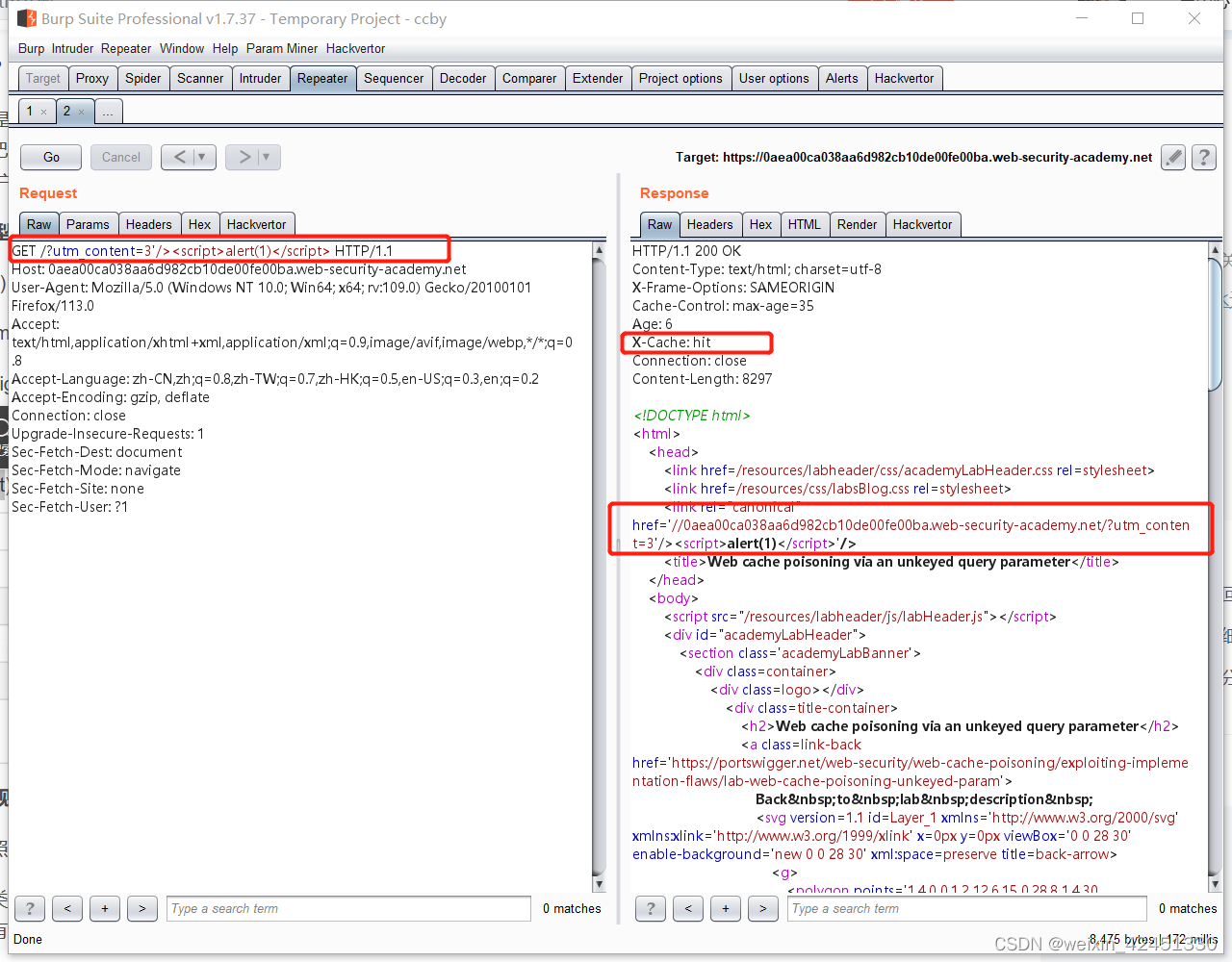Show request Headers view

pos(148,224)
